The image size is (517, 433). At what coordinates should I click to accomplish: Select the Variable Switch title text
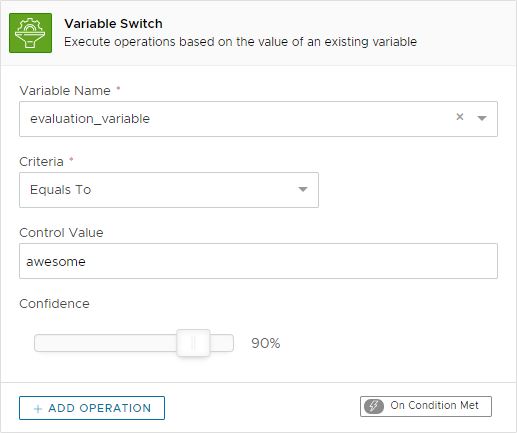tap(113, 24)
